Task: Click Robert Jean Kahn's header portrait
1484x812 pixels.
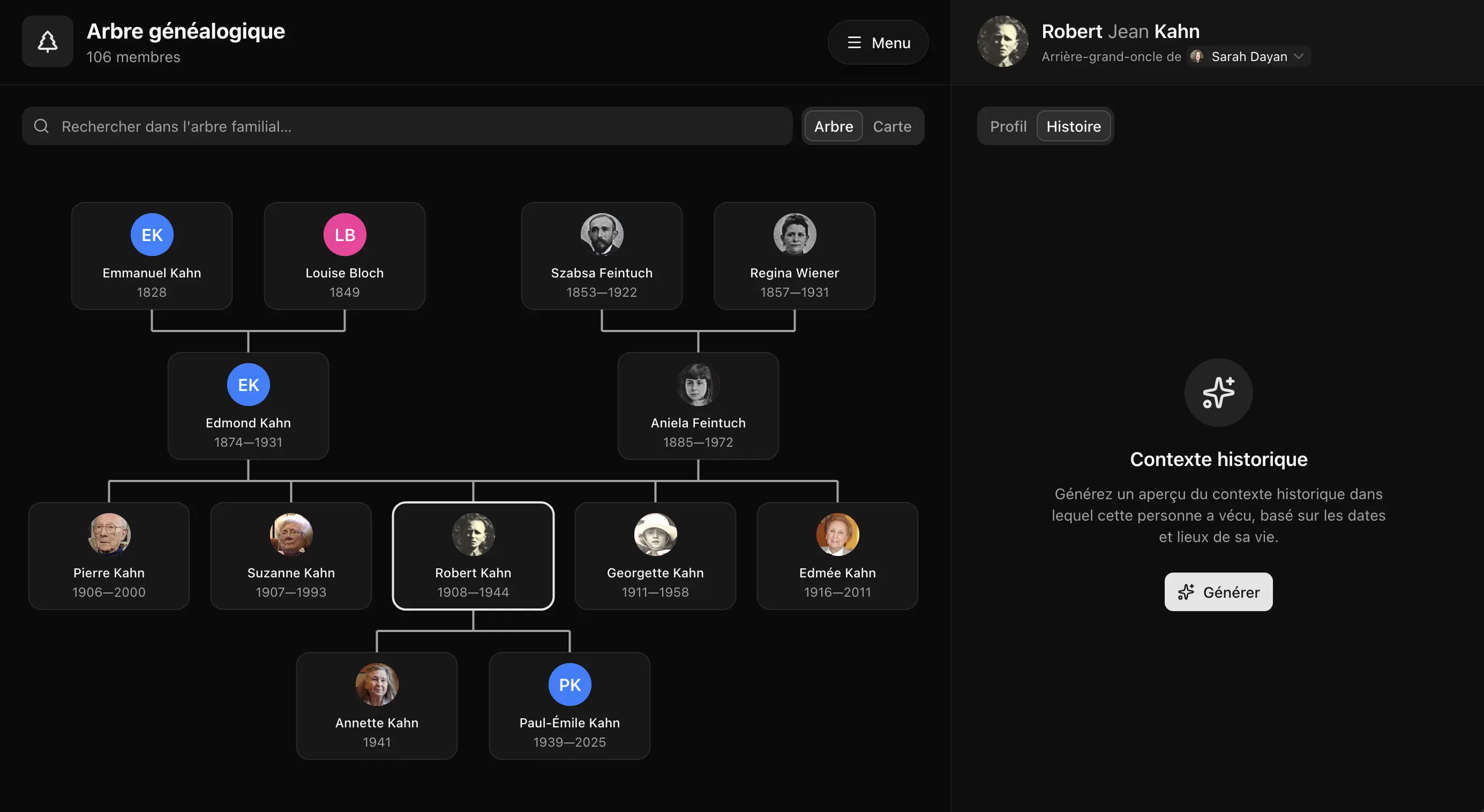Action: (1002, 41)
